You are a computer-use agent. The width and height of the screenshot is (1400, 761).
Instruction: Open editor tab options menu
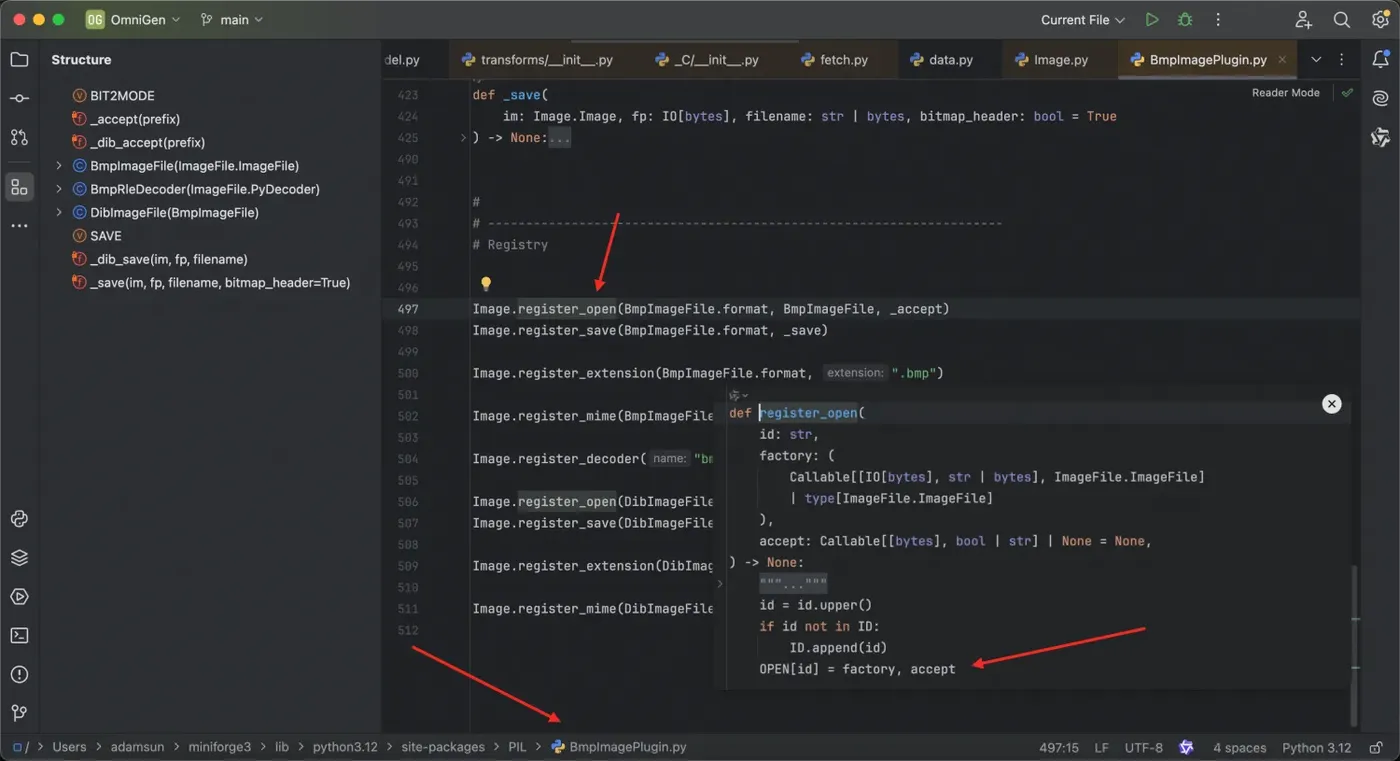click(1342, 60)
